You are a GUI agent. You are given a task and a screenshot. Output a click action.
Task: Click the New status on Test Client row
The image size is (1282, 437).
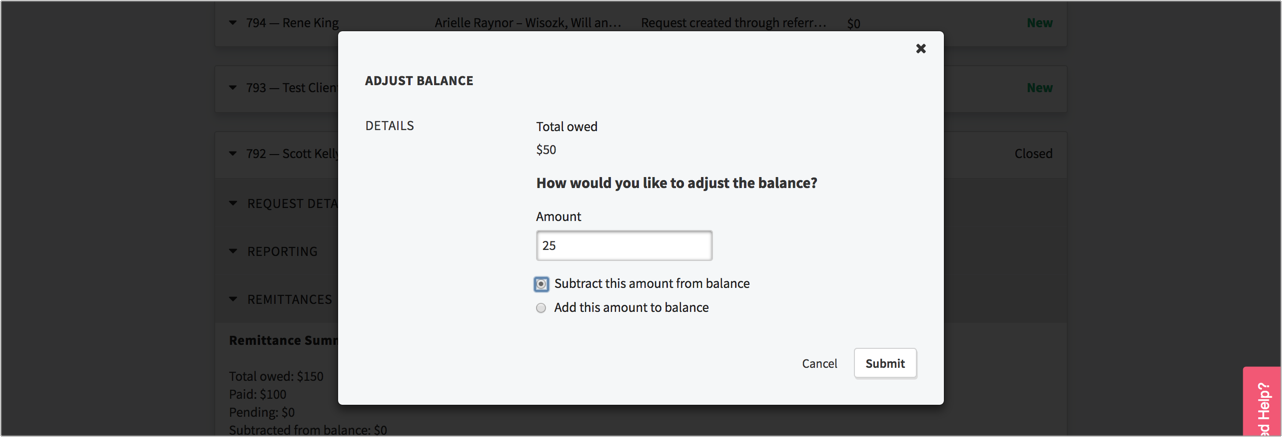1039,88
